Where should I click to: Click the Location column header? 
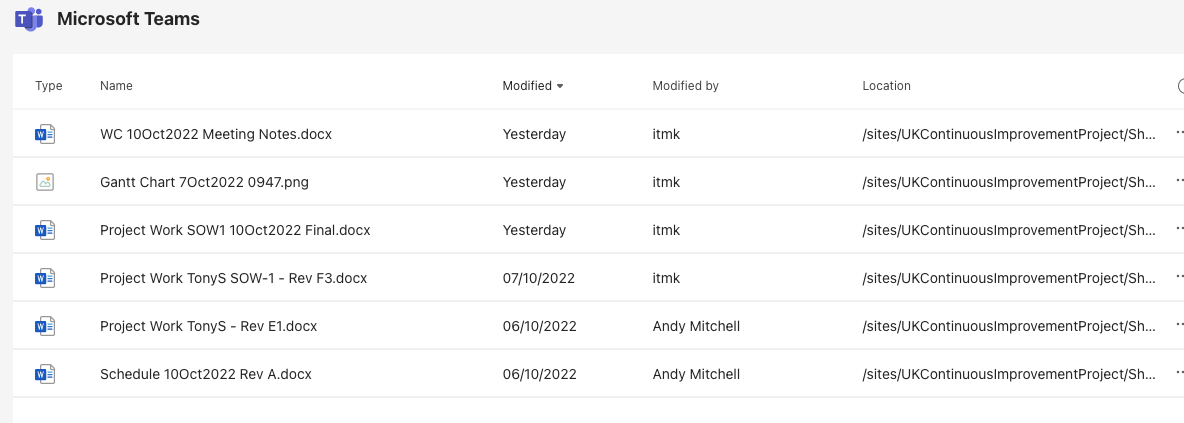886,86
